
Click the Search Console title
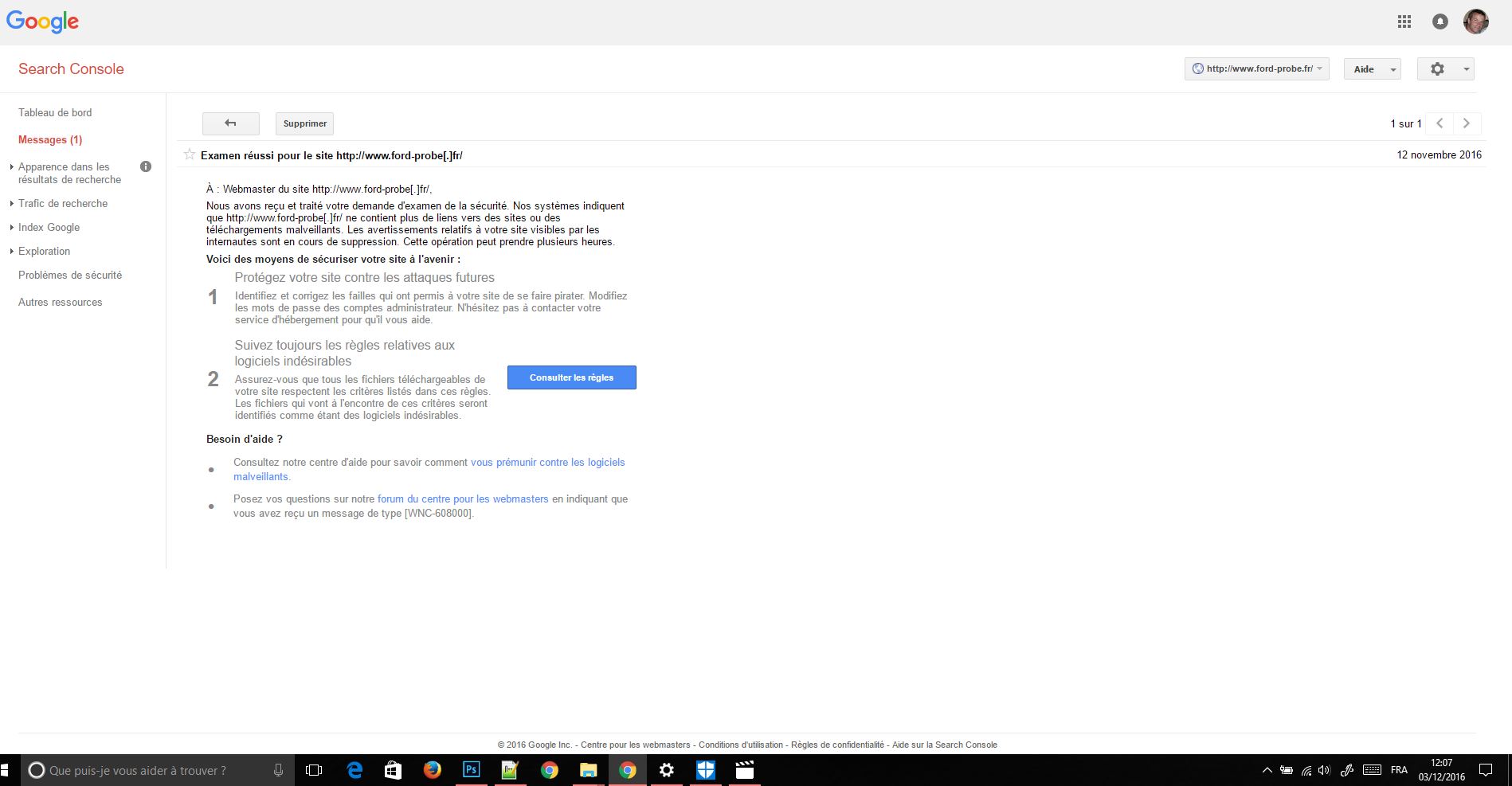[x=71, y=68]
